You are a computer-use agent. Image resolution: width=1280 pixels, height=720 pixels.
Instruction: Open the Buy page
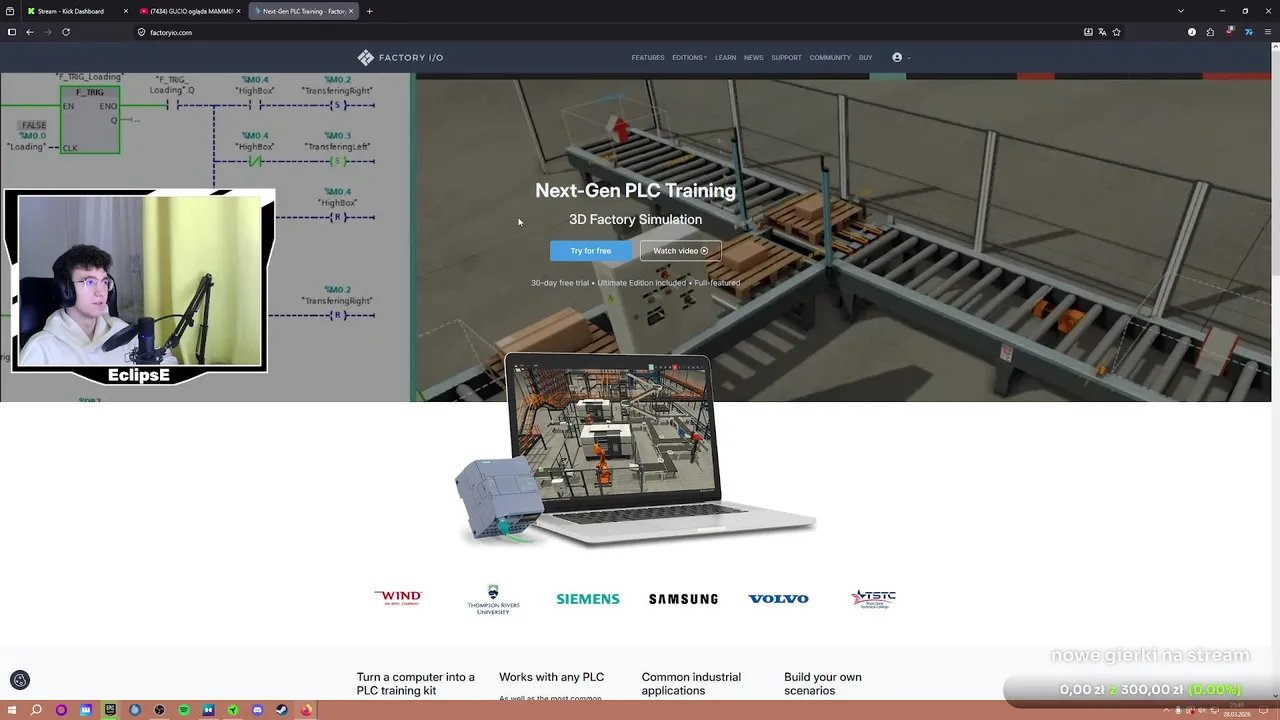click(865, 58)
